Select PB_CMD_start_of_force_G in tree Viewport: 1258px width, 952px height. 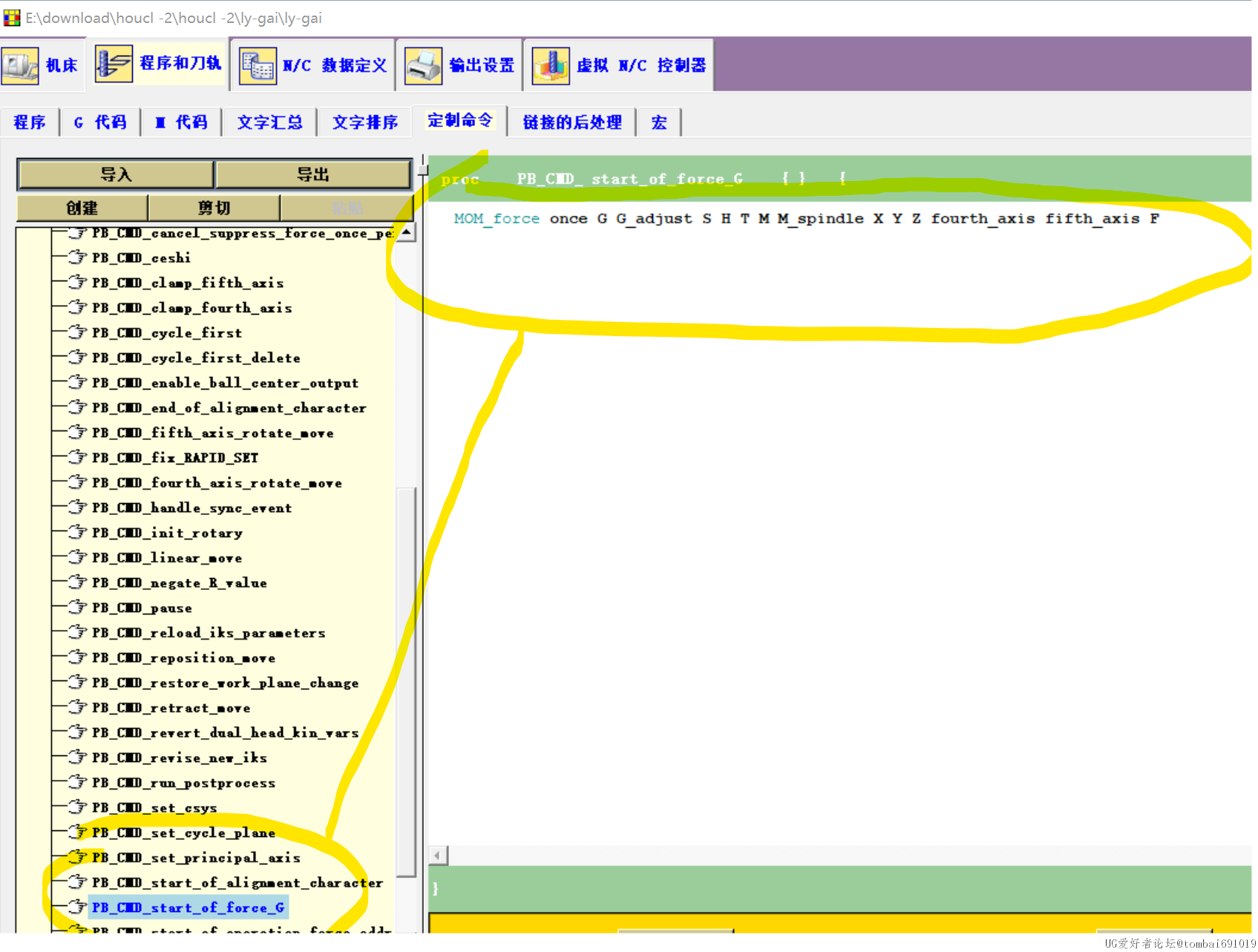[x=188, y=907]
